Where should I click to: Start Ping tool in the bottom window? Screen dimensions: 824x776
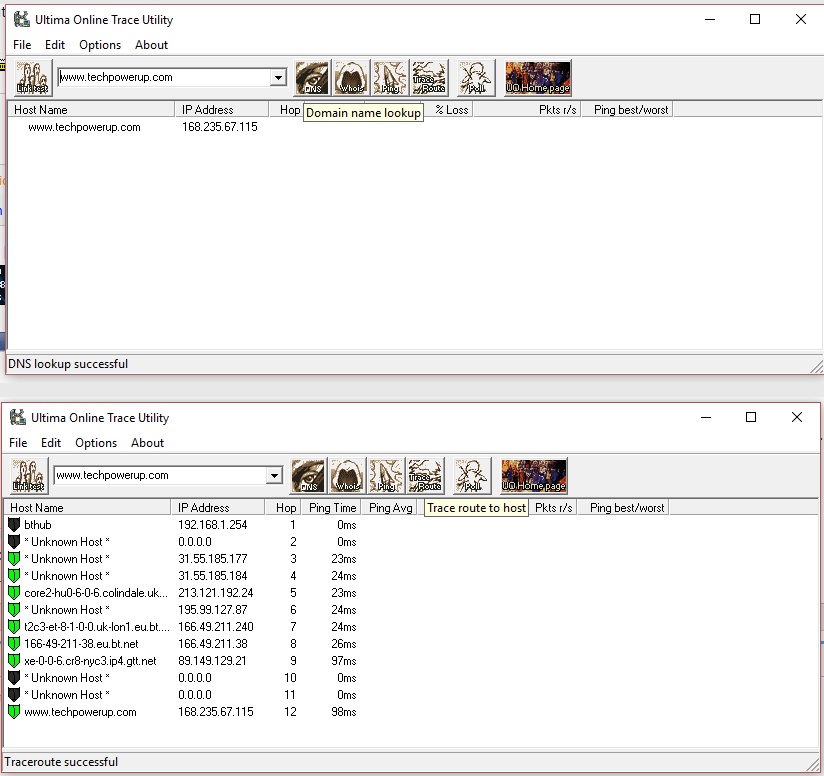point(386,476)
